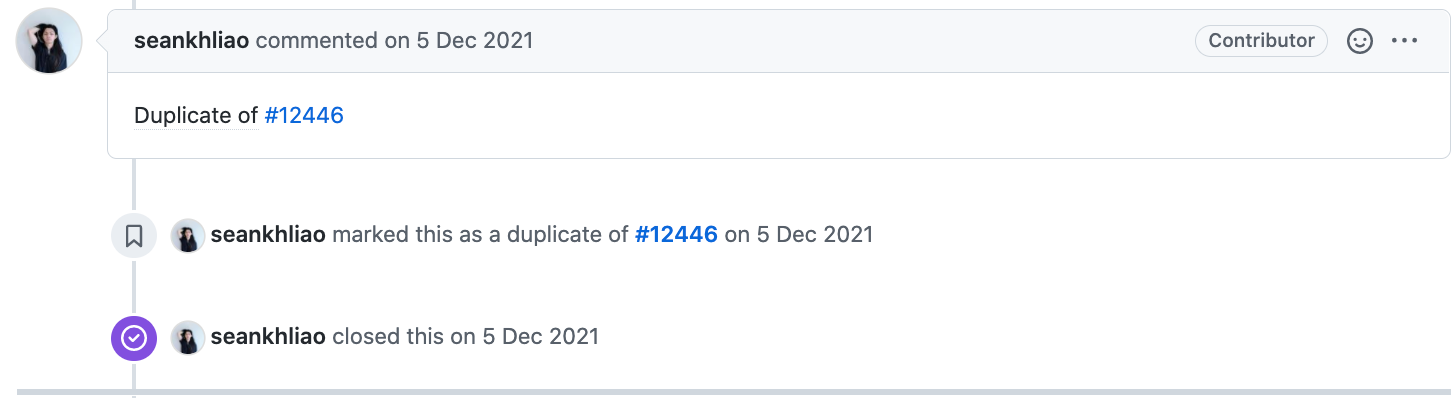Click the 'marked this as a duplicate of' text

481,235
